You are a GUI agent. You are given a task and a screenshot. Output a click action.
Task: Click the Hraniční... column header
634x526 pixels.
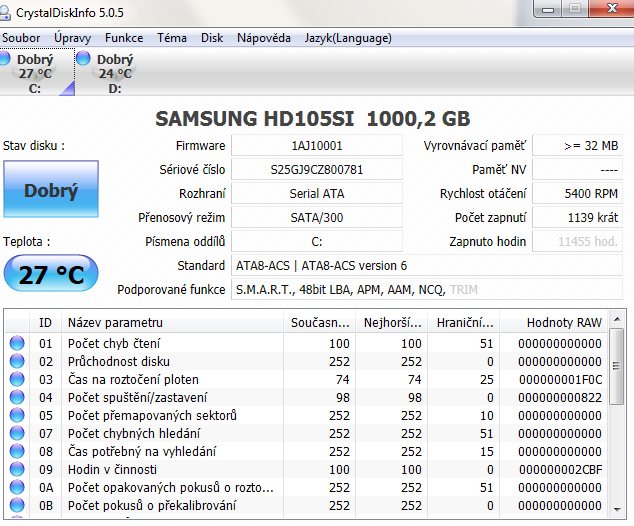(x=464, y=323)
